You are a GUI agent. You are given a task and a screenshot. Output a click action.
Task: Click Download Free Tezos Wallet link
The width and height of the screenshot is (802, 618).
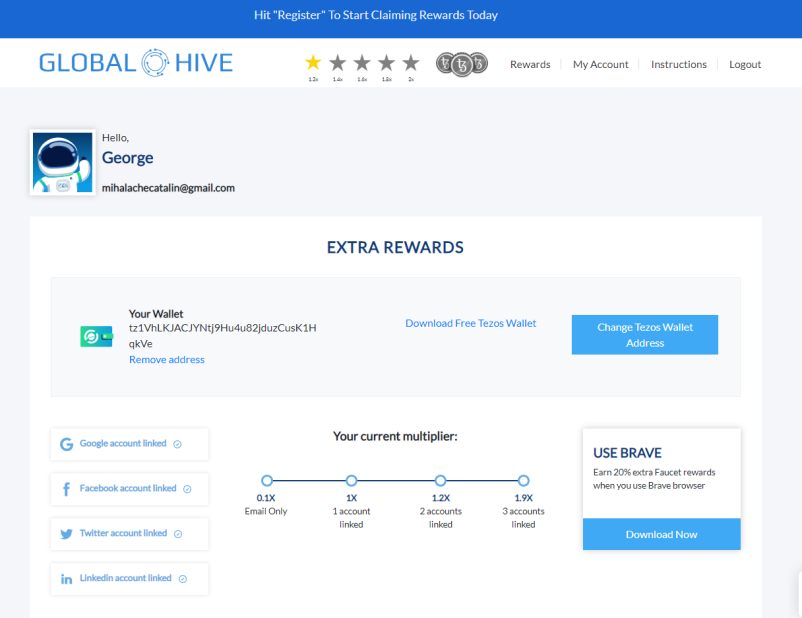click(471, 323)
